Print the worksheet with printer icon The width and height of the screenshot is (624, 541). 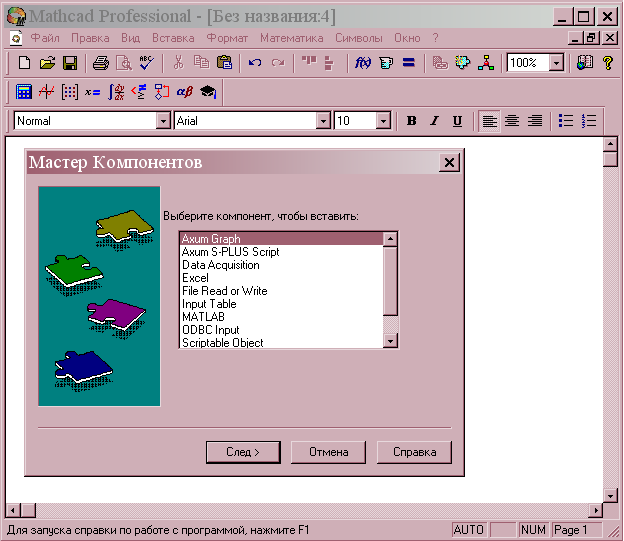pos(101,63)
